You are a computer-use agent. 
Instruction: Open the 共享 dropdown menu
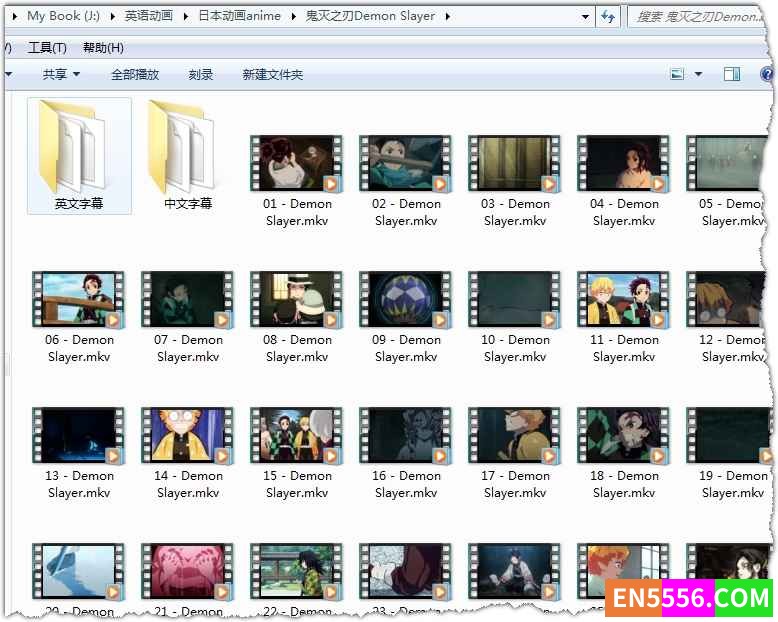point(61,74)
